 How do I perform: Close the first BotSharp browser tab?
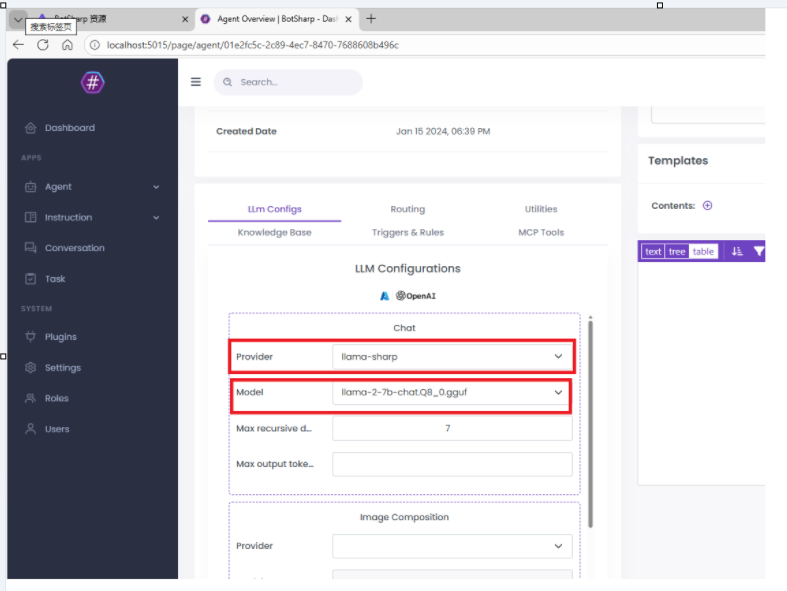click(185, 19)
